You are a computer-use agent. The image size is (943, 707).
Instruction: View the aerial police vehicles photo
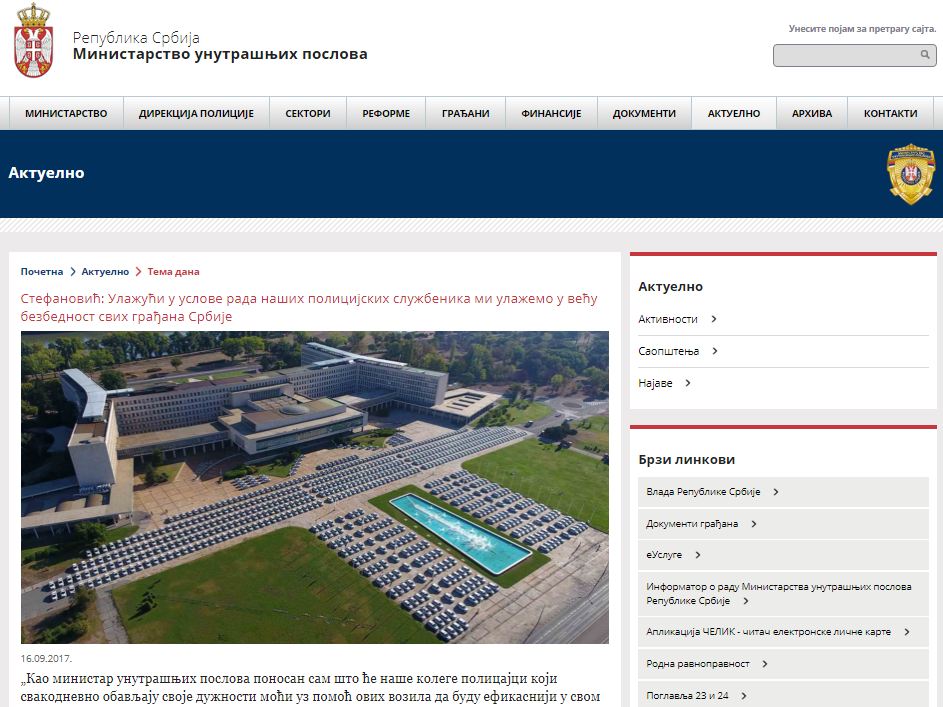pos(315,487)
